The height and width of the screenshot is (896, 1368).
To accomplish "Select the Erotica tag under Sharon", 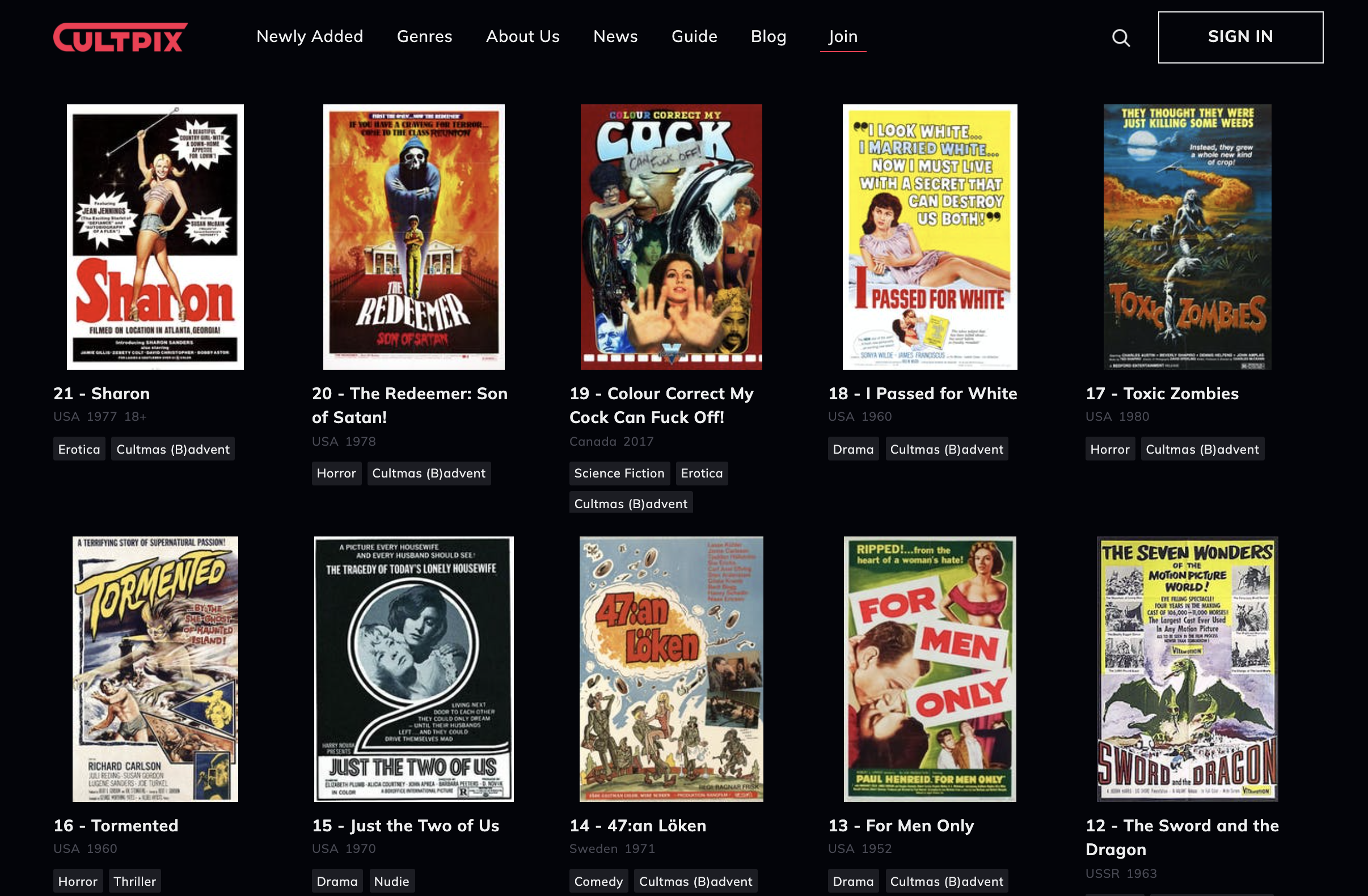I will [x=79, y=449].
